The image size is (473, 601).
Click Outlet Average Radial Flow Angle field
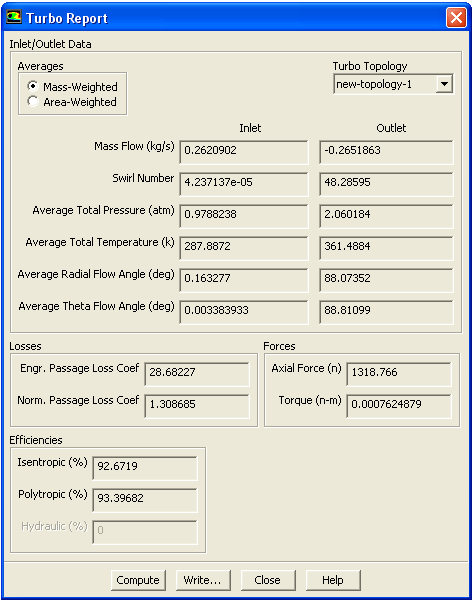click(386, 280)
